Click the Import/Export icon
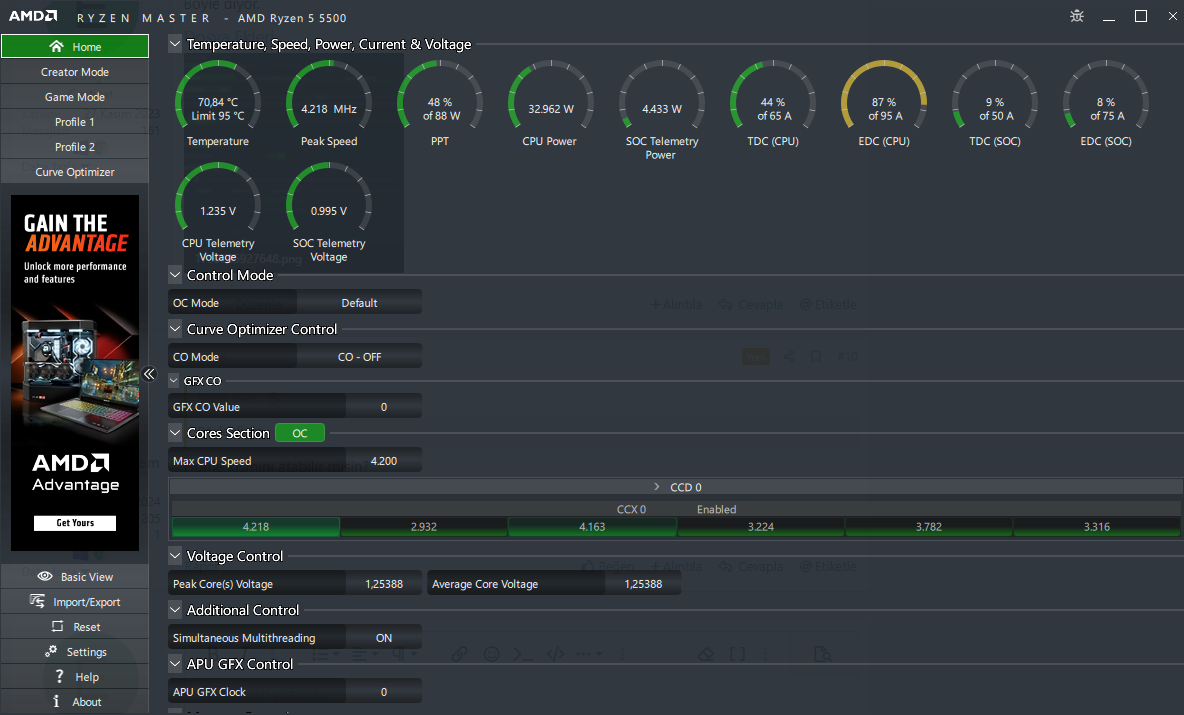1184x715 pixels. [x=37, y=601]
